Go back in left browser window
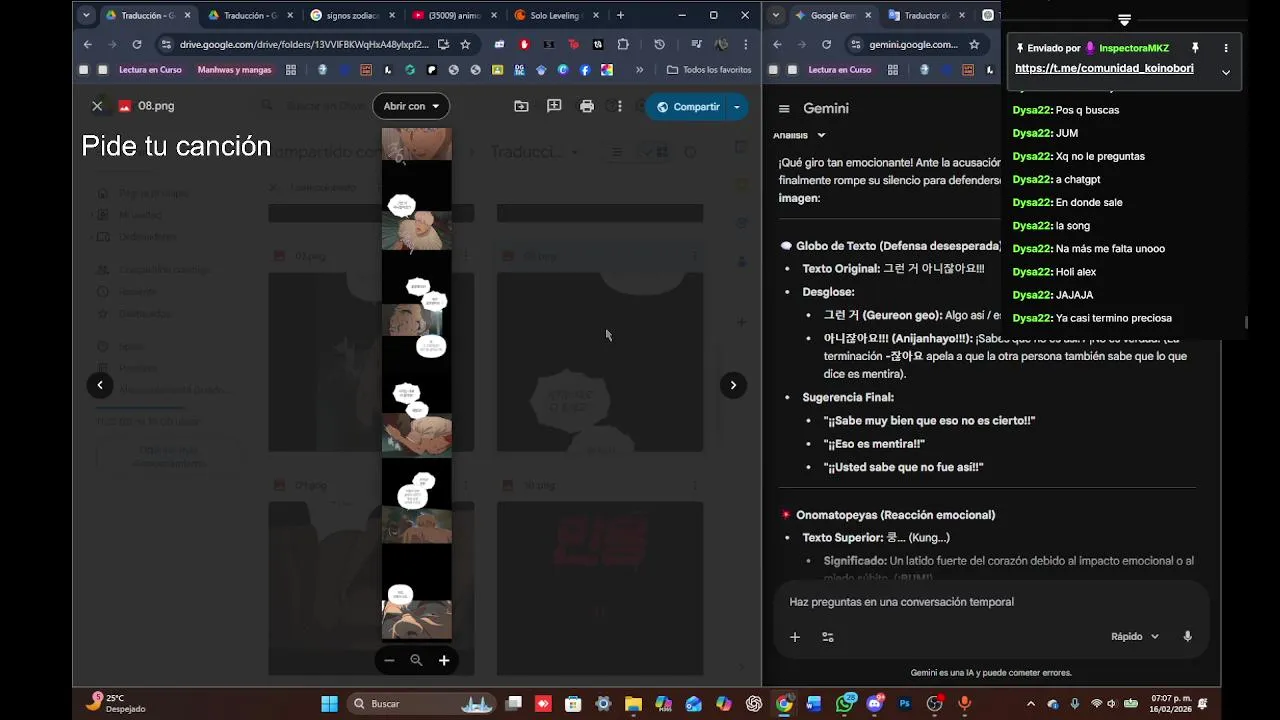Screen dimensions: 1280x720 click(x=87, y=44)
